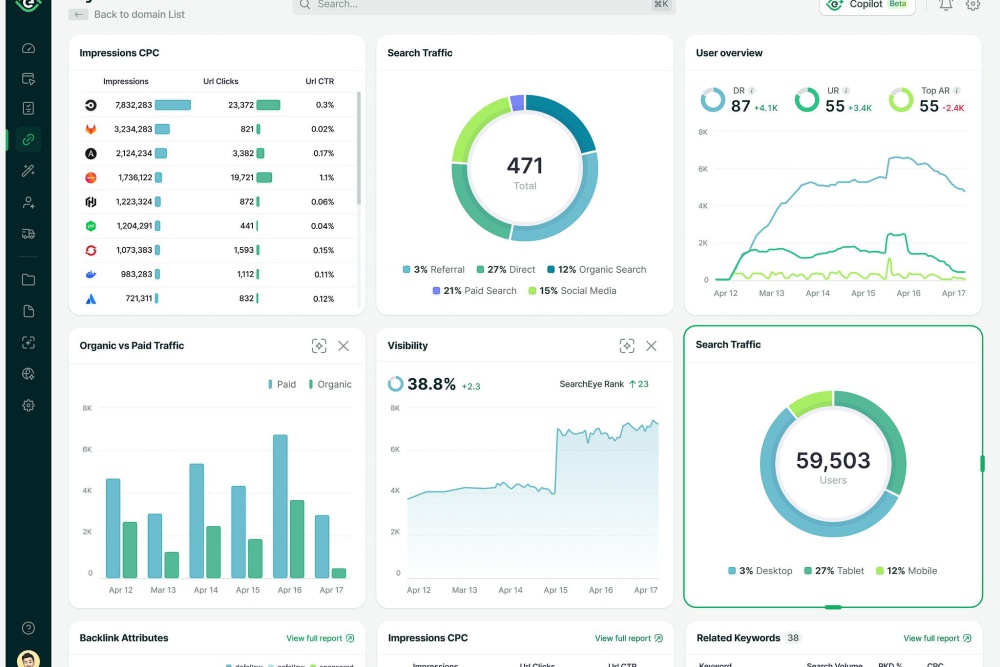
Task: View full report for bottom Impressions CPC
Action: [x=629, y=638]
